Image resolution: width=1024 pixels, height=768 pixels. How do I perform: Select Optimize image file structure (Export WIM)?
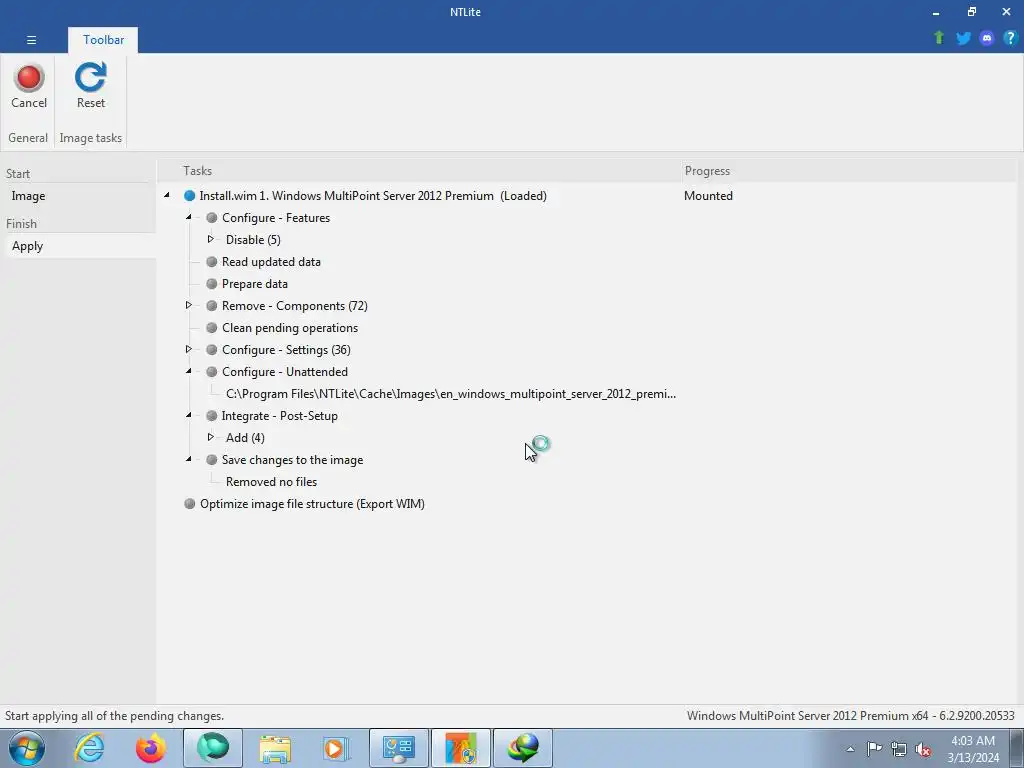[x=312, y=504]
